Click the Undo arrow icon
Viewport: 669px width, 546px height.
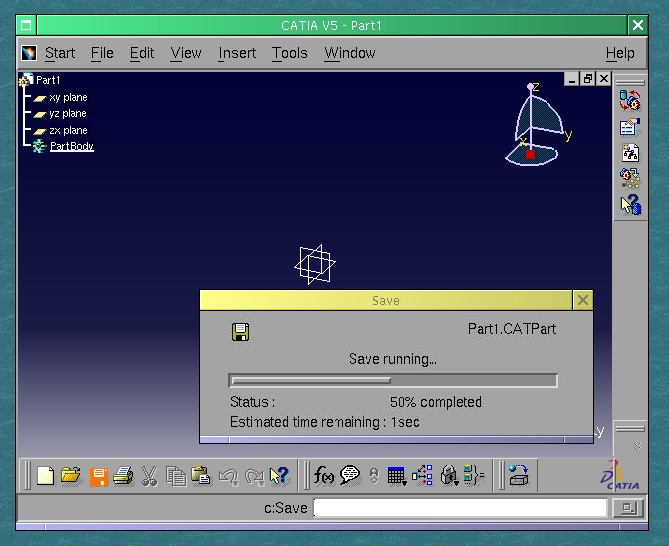coord(228,476)
